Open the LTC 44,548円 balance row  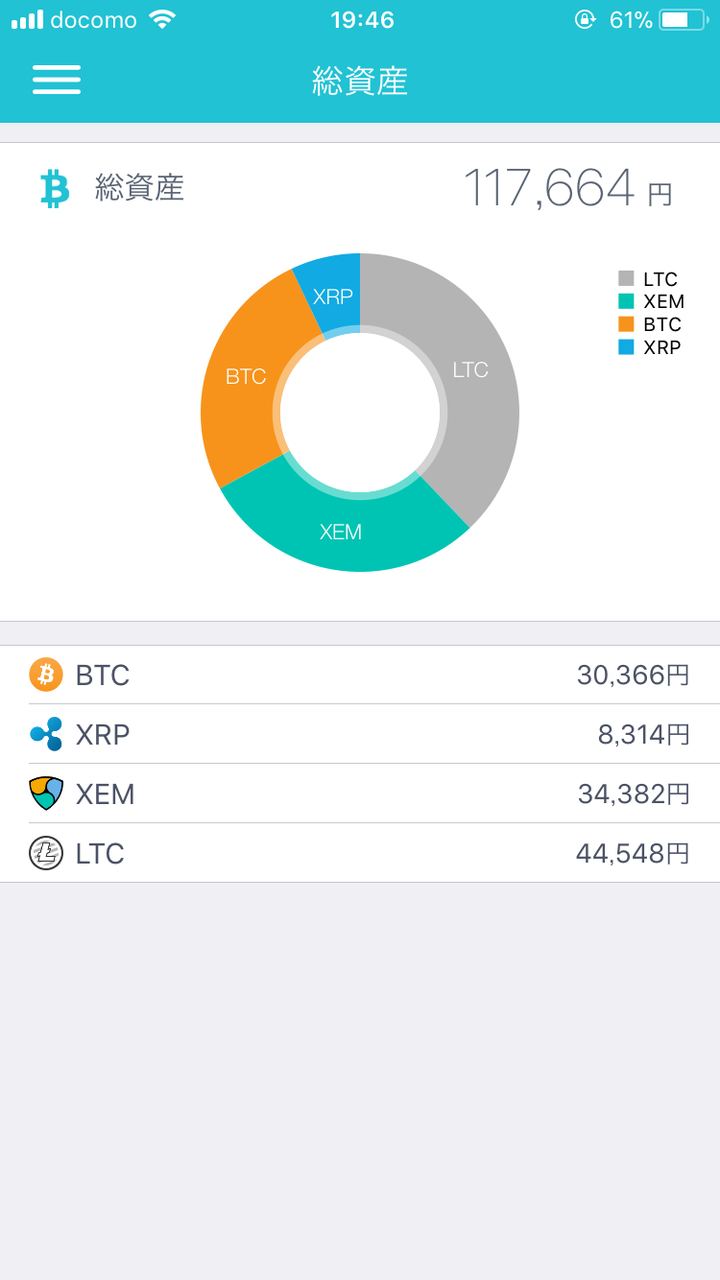pyautogui.click(x=360, y=853)
